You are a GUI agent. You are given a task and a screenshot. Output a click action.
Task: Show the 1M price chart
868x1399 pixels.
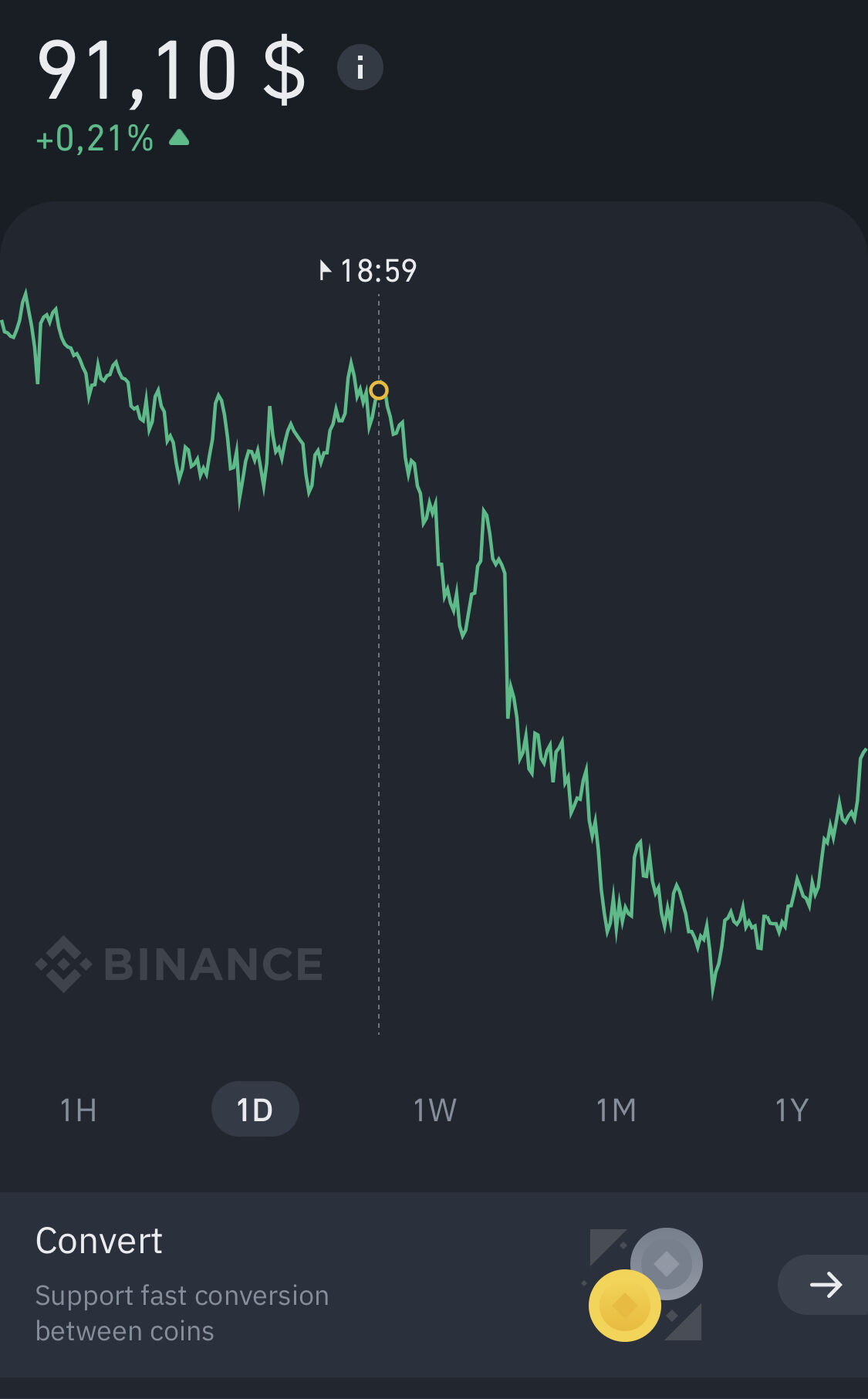[616, 1110]
